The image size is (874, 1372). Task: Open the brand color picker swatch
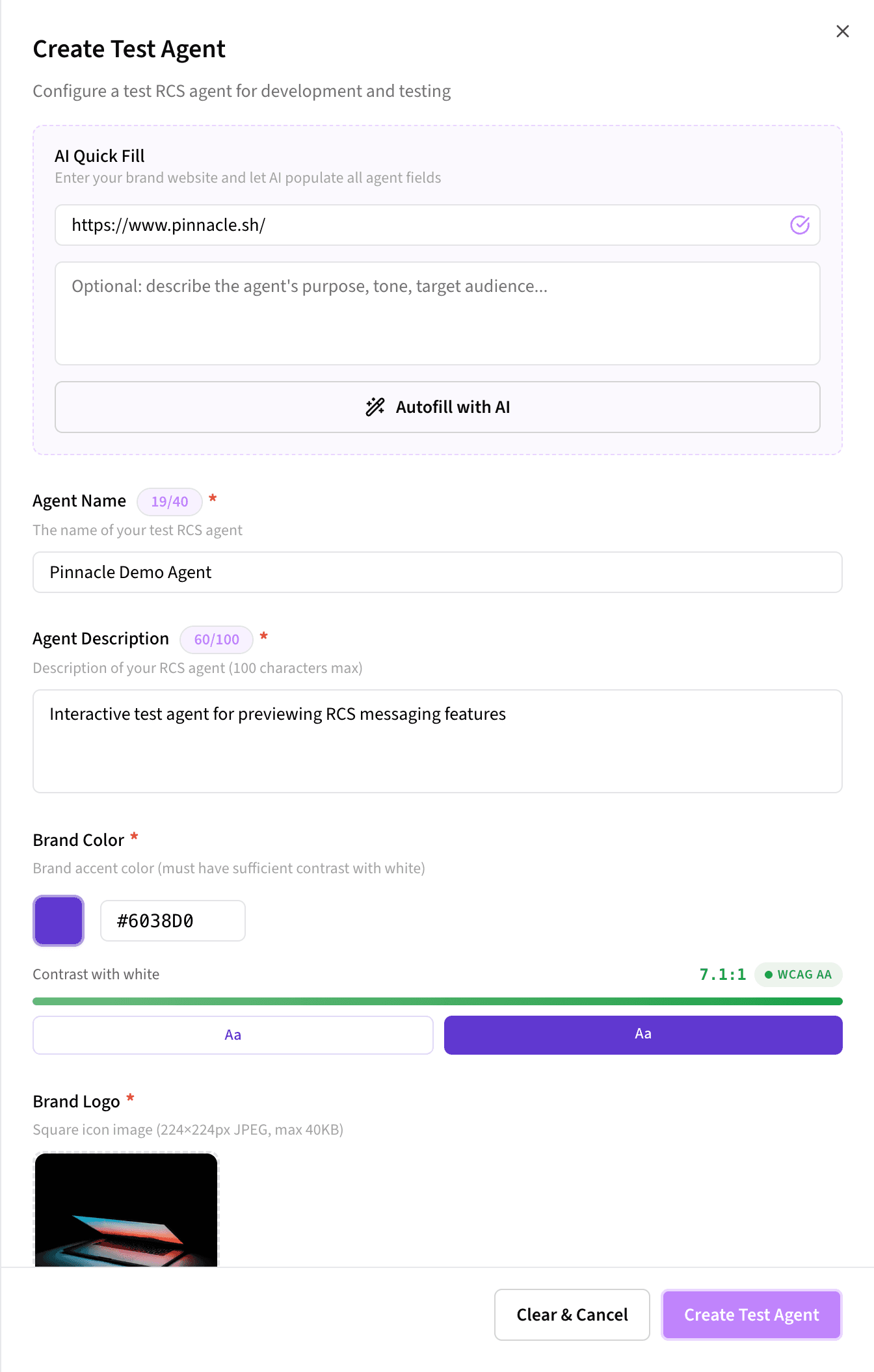(58, 920)
